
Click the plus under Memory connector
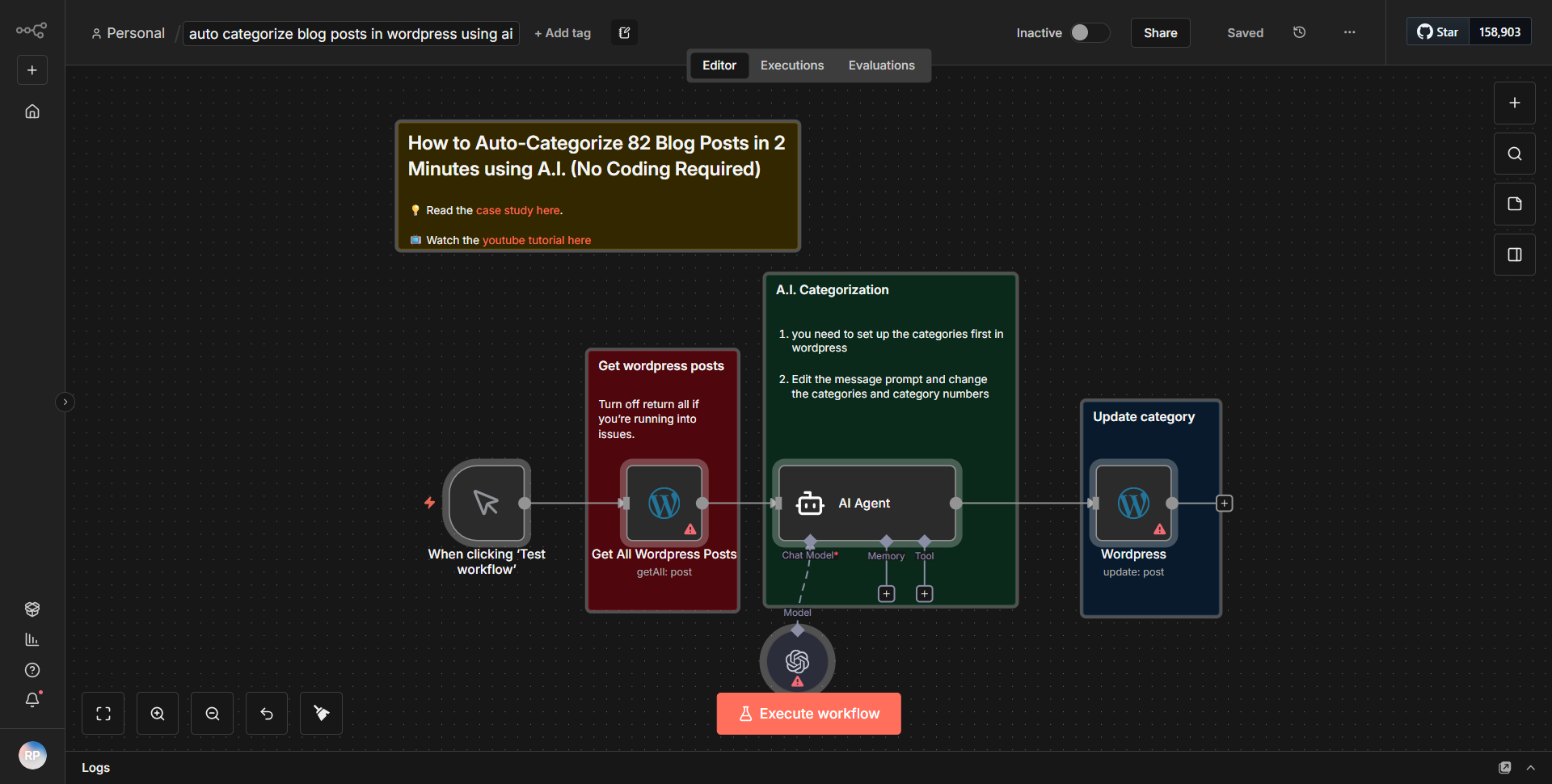click(886, 594)
